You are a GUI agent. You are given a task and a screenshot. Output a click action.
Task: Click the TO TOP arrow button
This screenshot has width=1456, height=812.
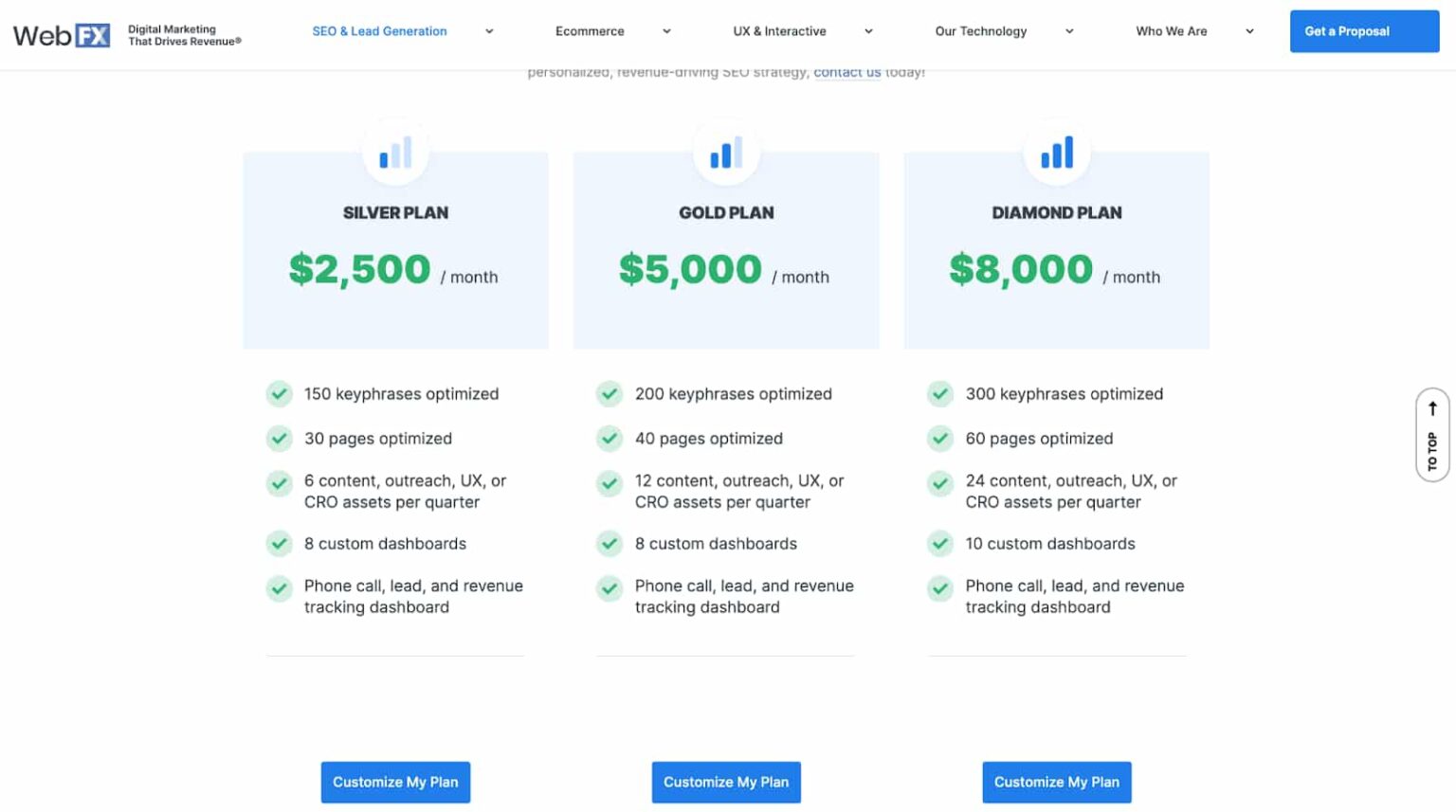tap(1431, 436)
